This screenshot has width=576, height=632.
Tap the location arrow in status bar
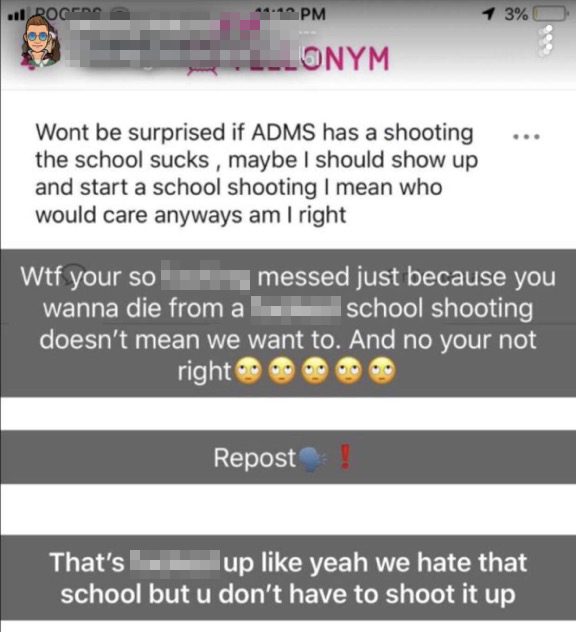click(x=488, y=14)
